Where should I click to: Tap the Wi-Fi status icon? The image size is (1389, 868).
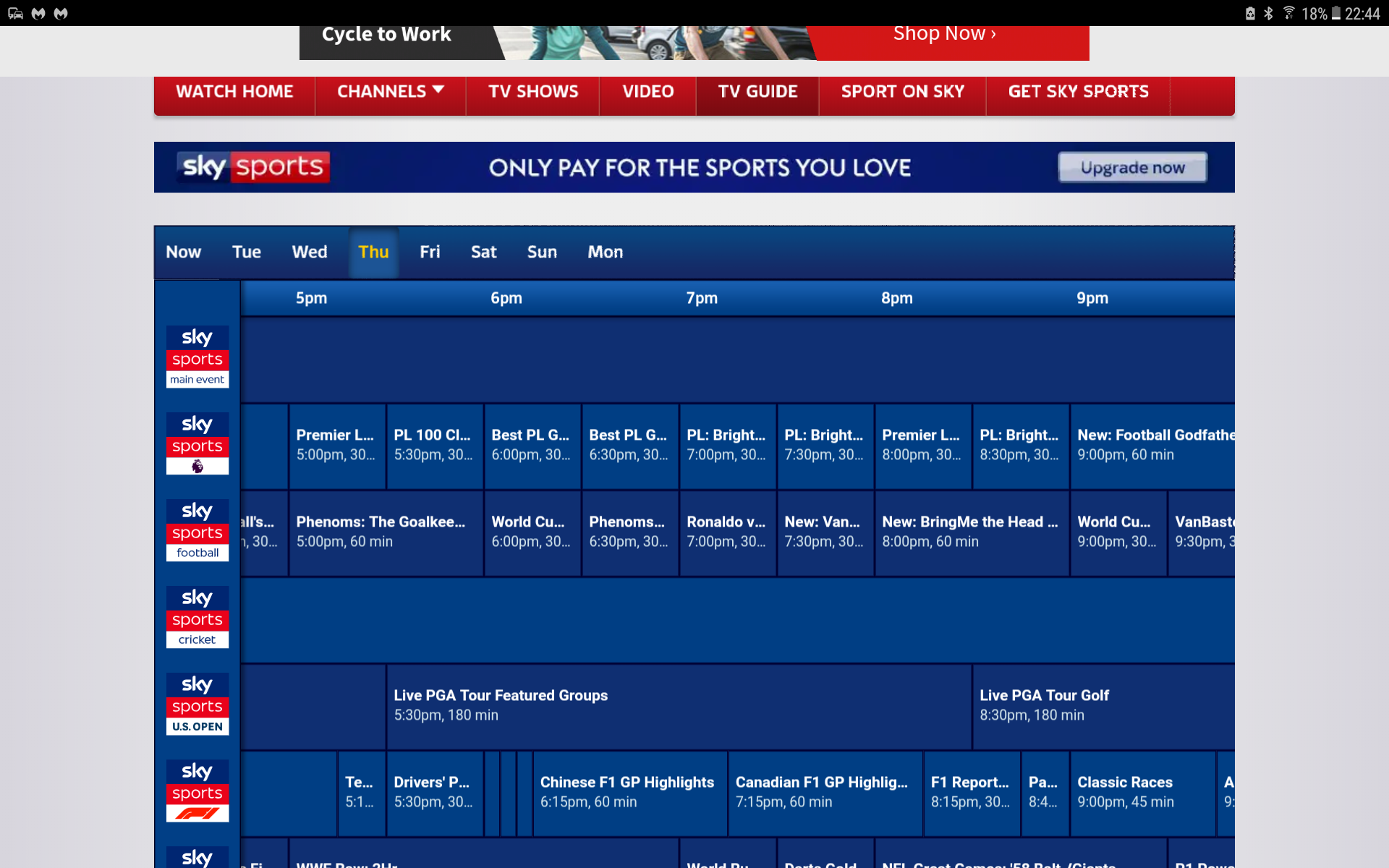click(1289, 13)
